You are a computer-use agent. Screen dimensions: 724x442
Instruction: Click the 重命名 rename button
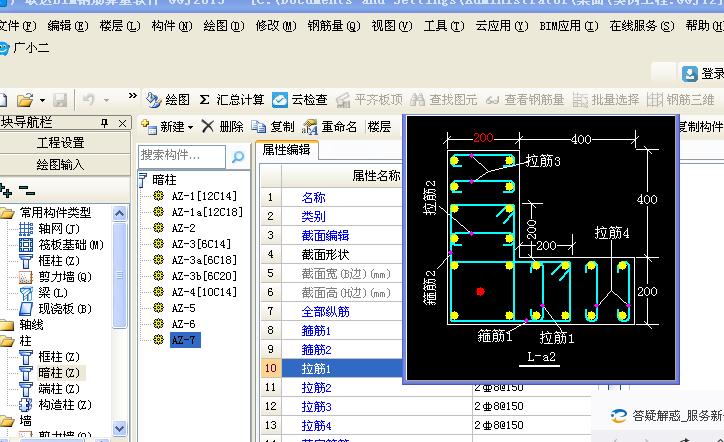(329, 127)
